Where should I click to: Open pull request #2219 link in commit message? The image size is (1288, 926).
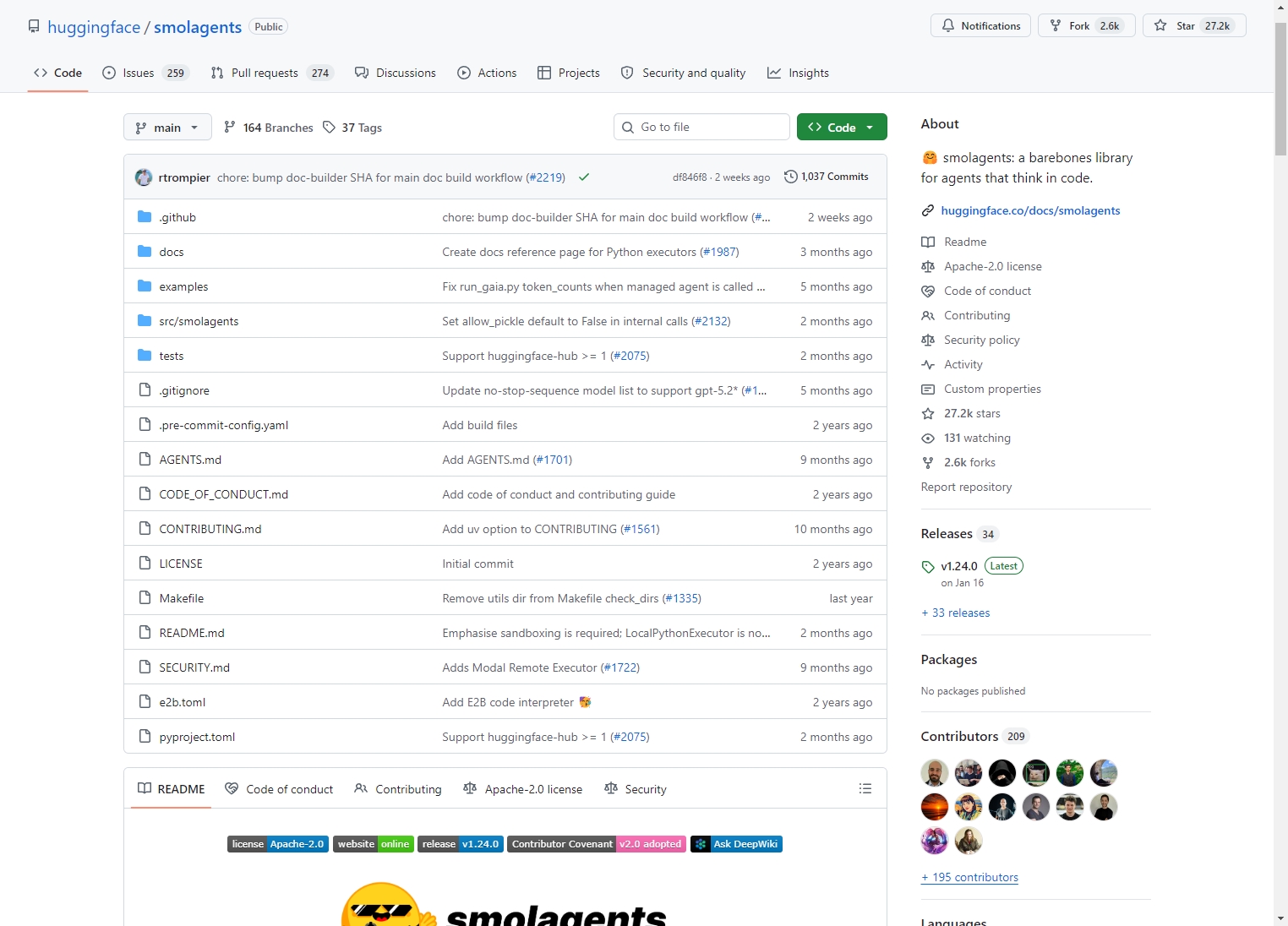[x=545, y=177]
